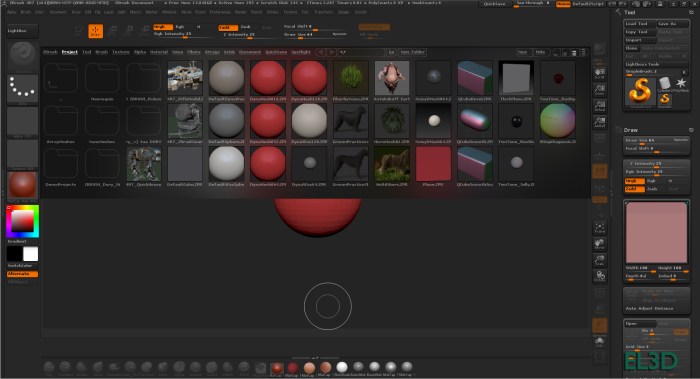Open Lightbox Tools button in Tool palette
This screenshot has height=379, width=700.
tap(656, 64)
